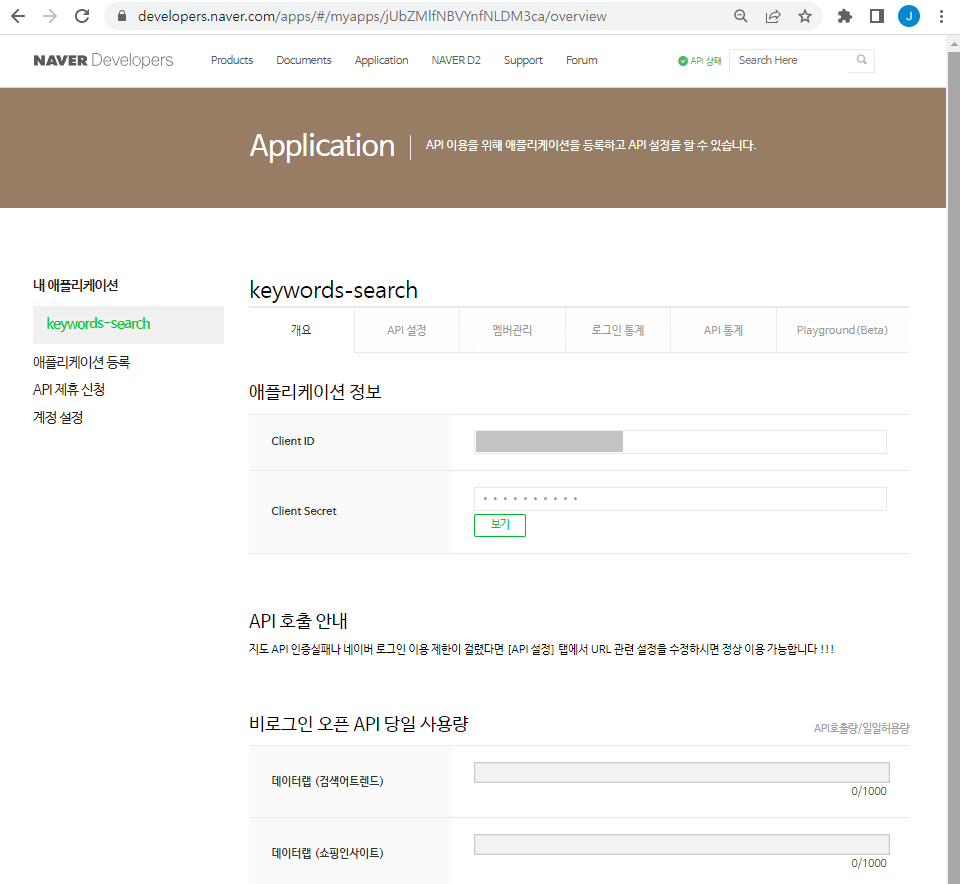The height and width of the screenshot is (884, 960).
Task: Click inside the Client ID field
Action: (x=680, y=441)
